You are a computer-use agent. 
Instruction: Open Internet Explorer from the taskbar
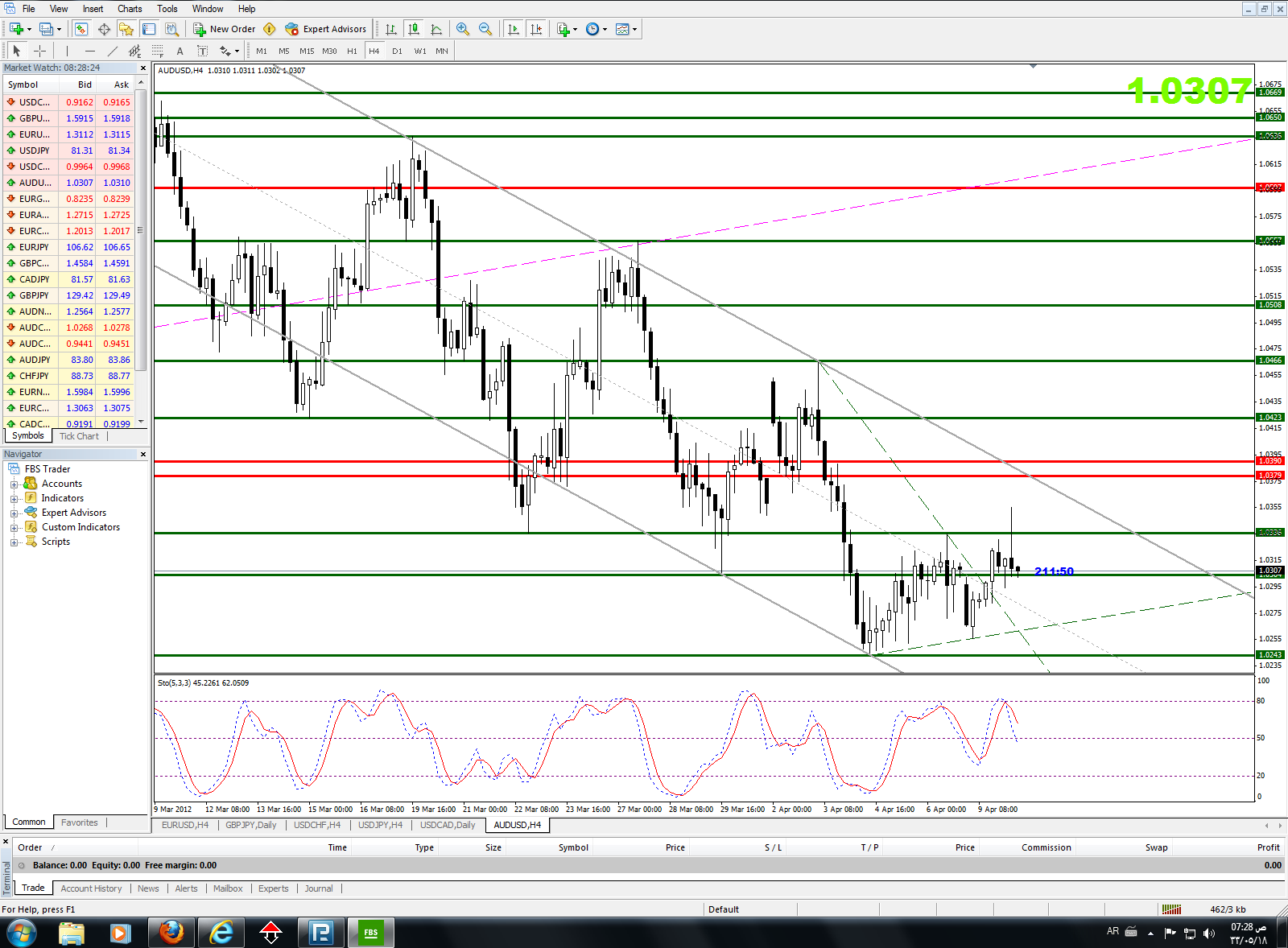(x=221, y=933)
